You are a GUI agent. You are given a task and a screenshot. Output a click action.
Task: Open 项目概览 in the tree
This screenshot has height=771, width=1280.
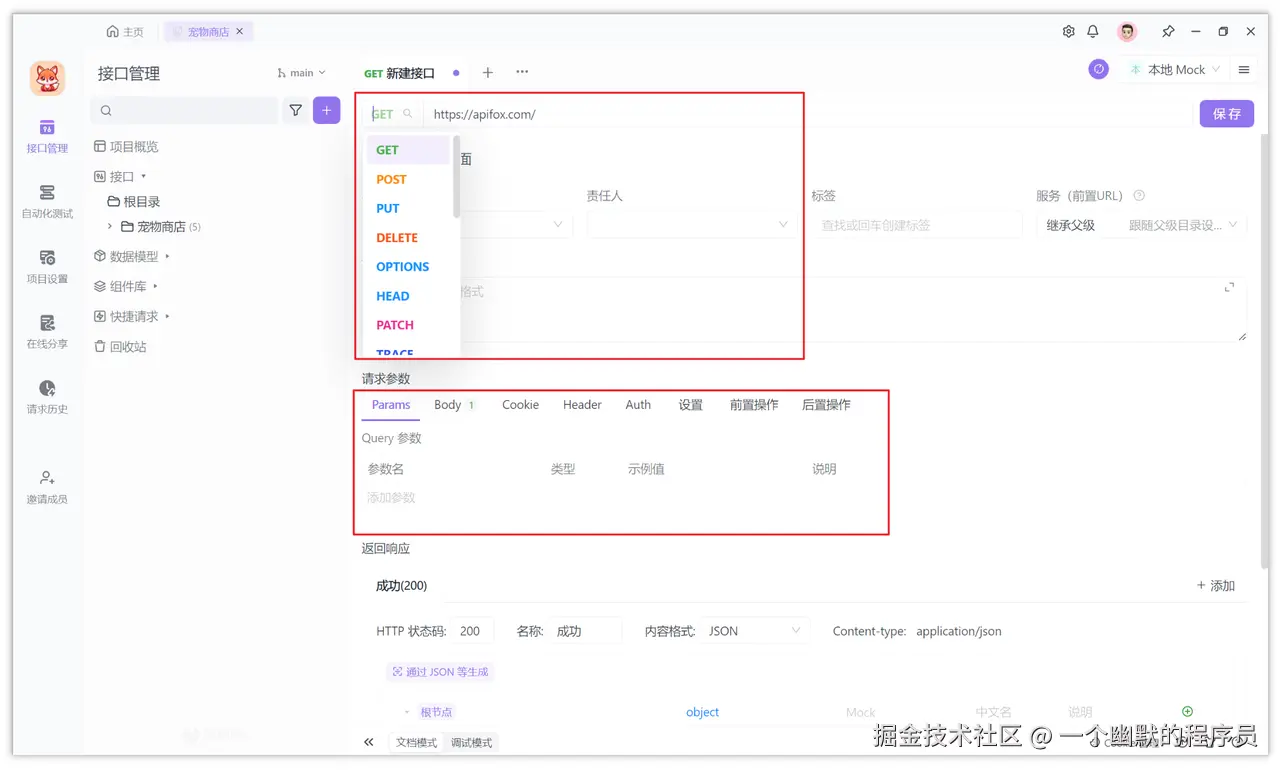coord(126,146)
